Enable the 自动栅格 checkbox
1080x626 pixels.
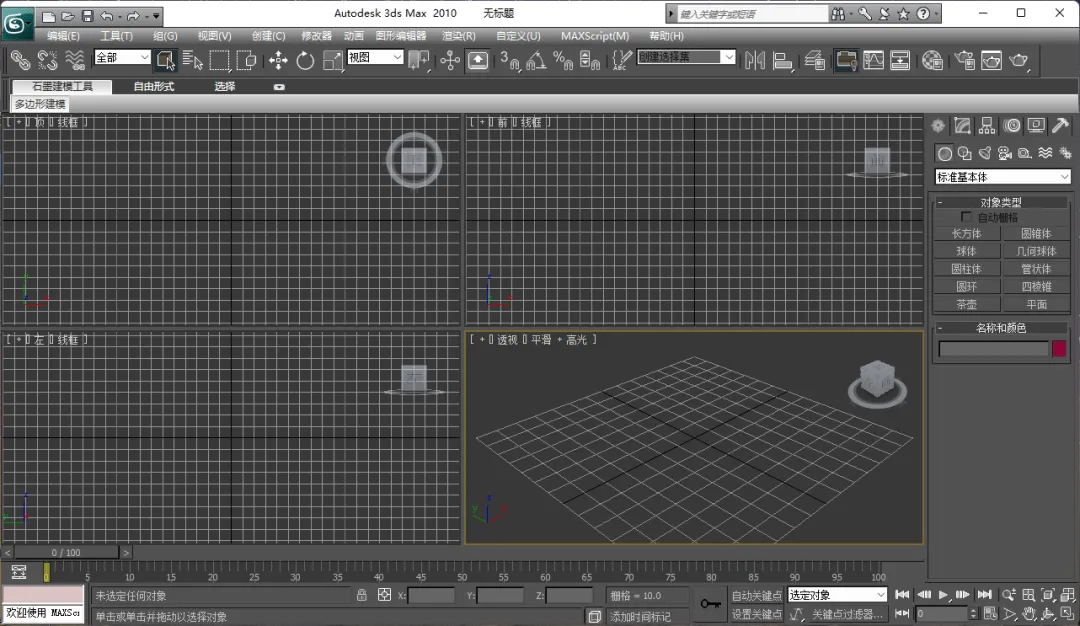click(x=966, y=217)
